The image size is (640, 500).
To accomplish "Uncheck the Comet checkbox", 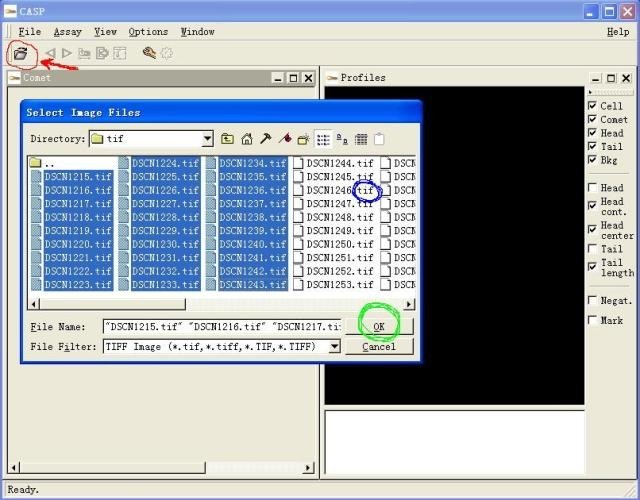I will click(x=593, y=120).
